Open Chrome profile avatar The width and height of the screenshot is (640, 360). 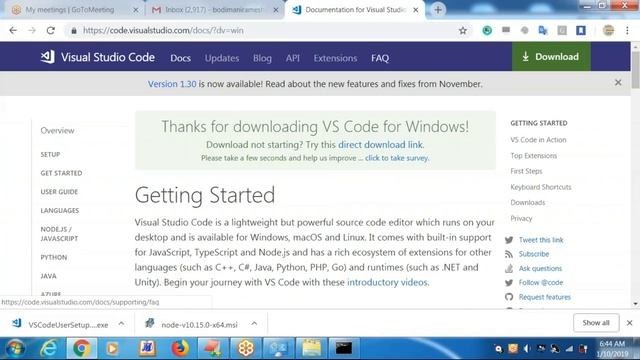pos(608,30)
